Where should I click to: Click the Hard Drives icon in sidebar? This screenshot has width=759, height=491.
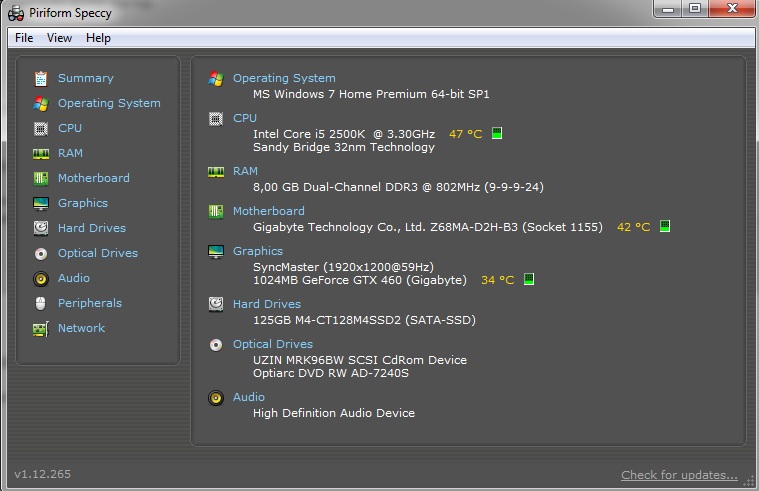pyautogui.click(x=41, y=228)
